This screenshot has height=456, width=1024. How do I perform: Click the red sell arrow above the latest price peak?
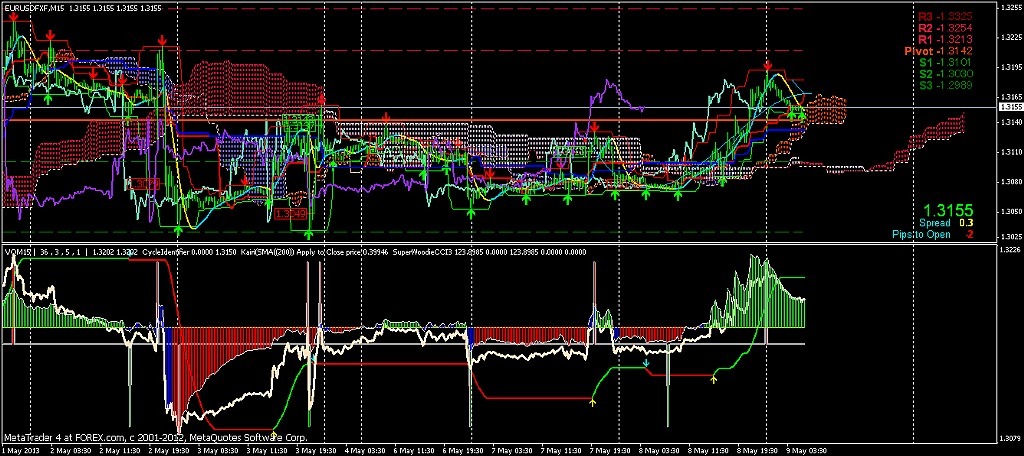[x=767, y=64]
